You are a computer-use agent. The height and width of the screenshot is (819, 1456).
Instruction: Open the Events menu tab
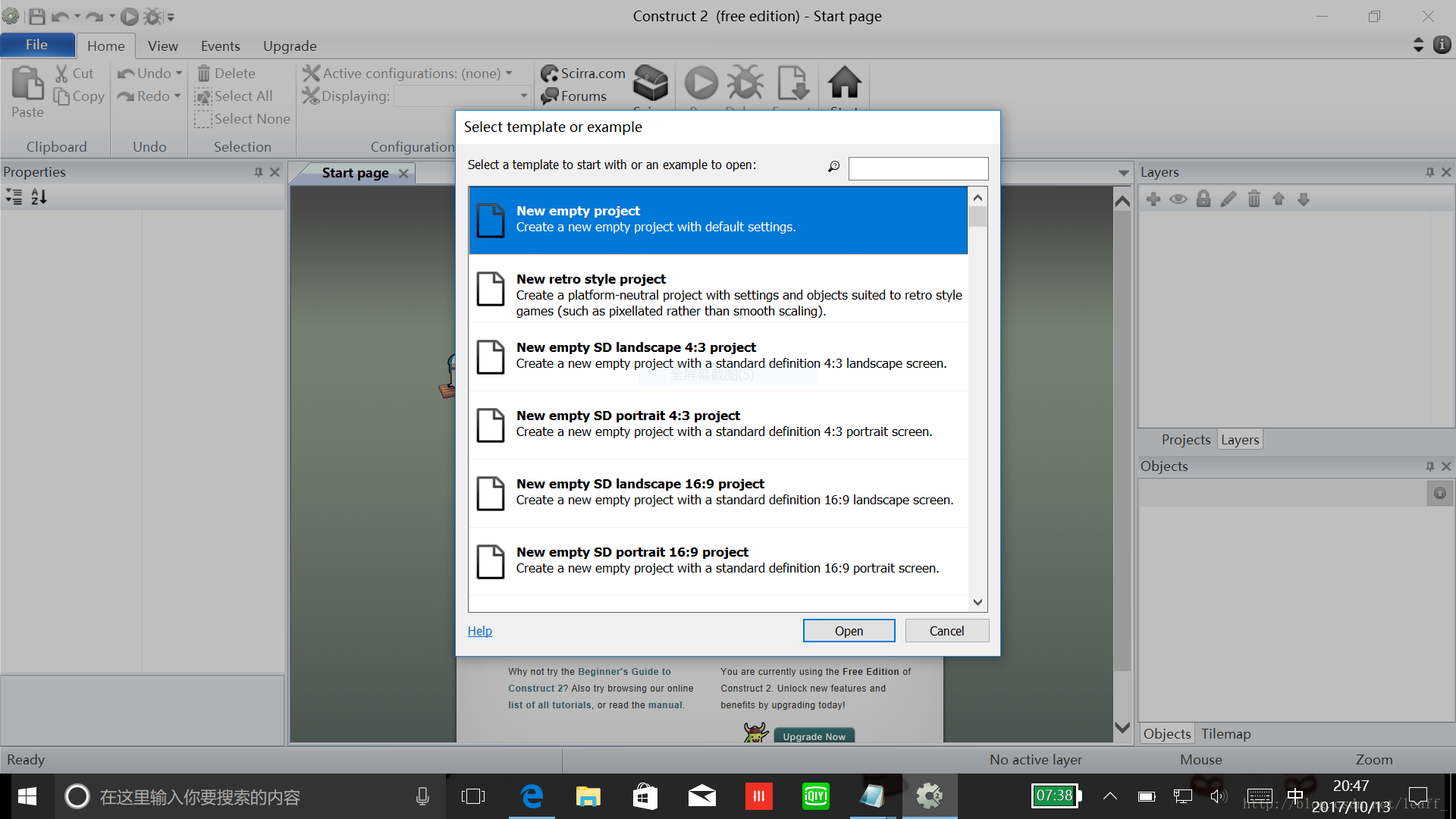(x=220, y=46)
